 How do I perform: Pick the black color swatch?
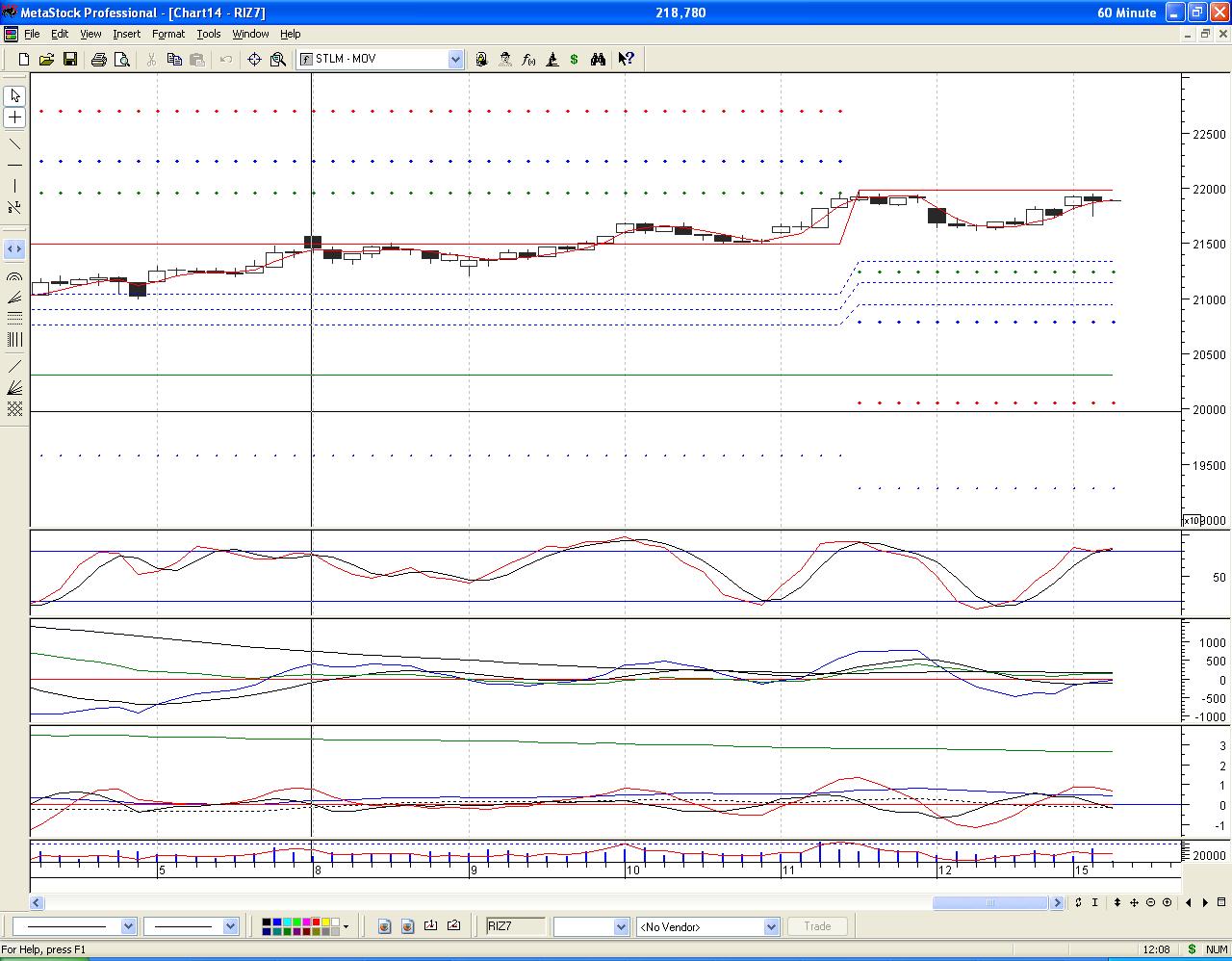[x=267, y=922]
